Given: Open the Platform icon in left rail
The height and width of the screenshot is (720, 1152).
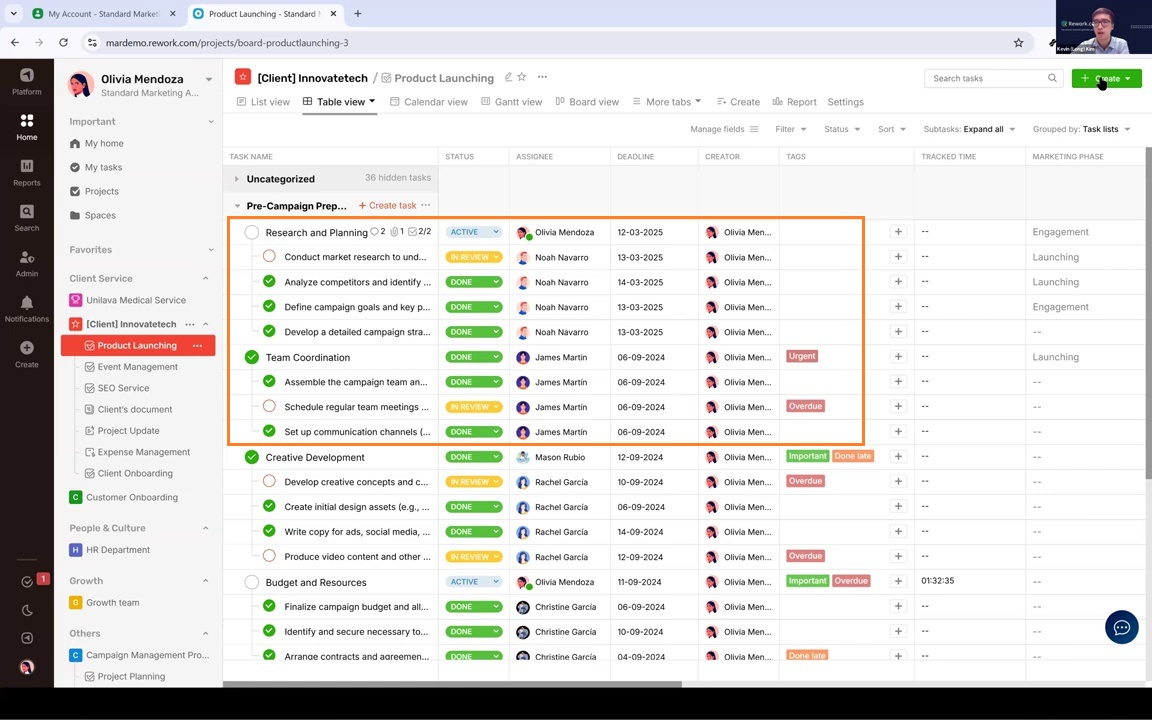Looking at the screenshot, I should tap(26, 82).
